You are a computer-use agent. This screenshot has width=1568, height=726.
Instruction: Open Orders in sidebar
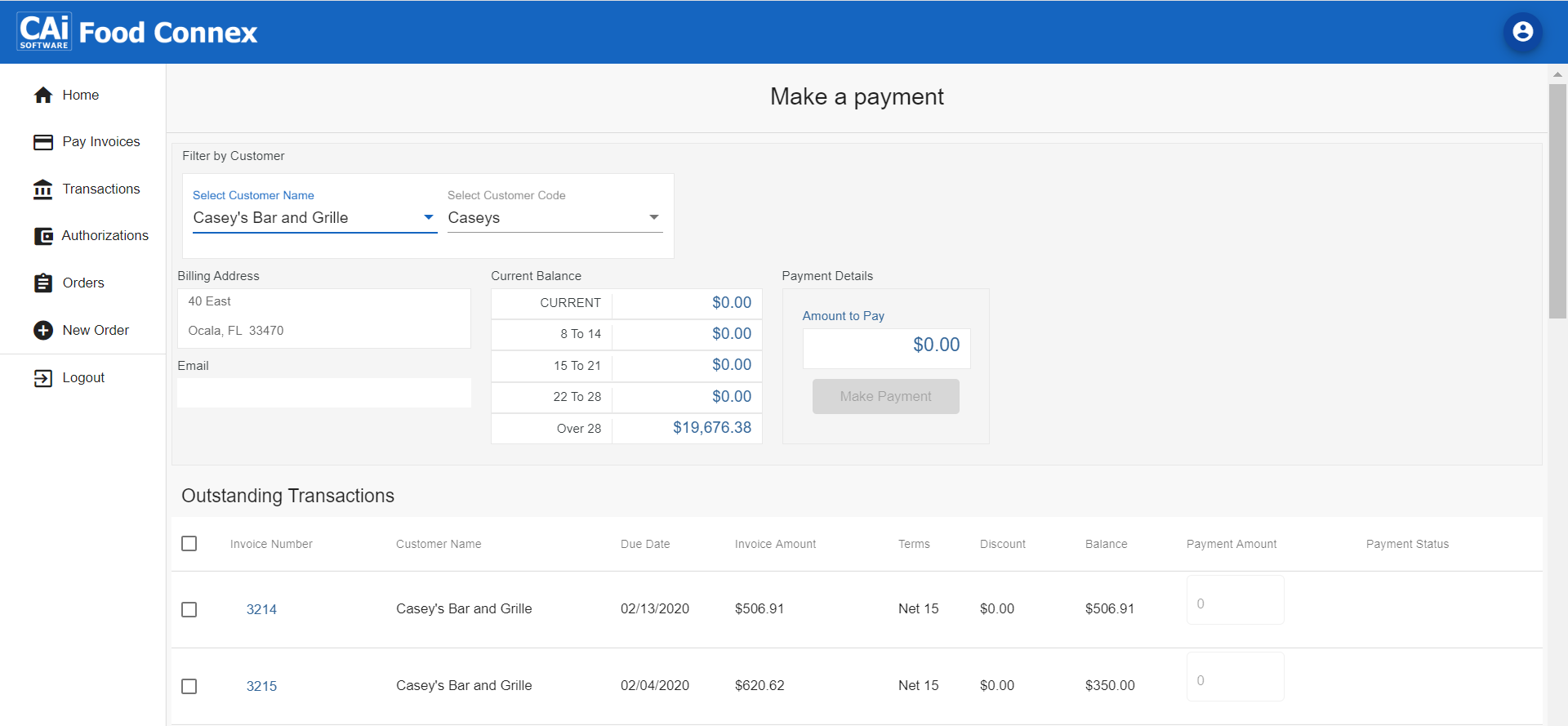(x=82, y=283)
